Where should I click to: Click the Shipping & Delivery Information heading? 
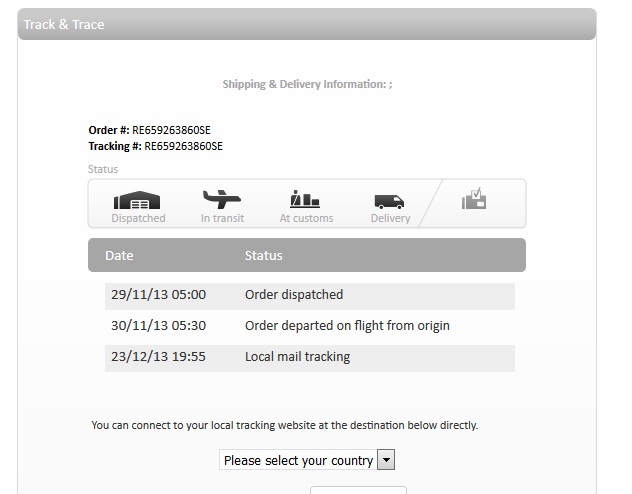point(307,85)
